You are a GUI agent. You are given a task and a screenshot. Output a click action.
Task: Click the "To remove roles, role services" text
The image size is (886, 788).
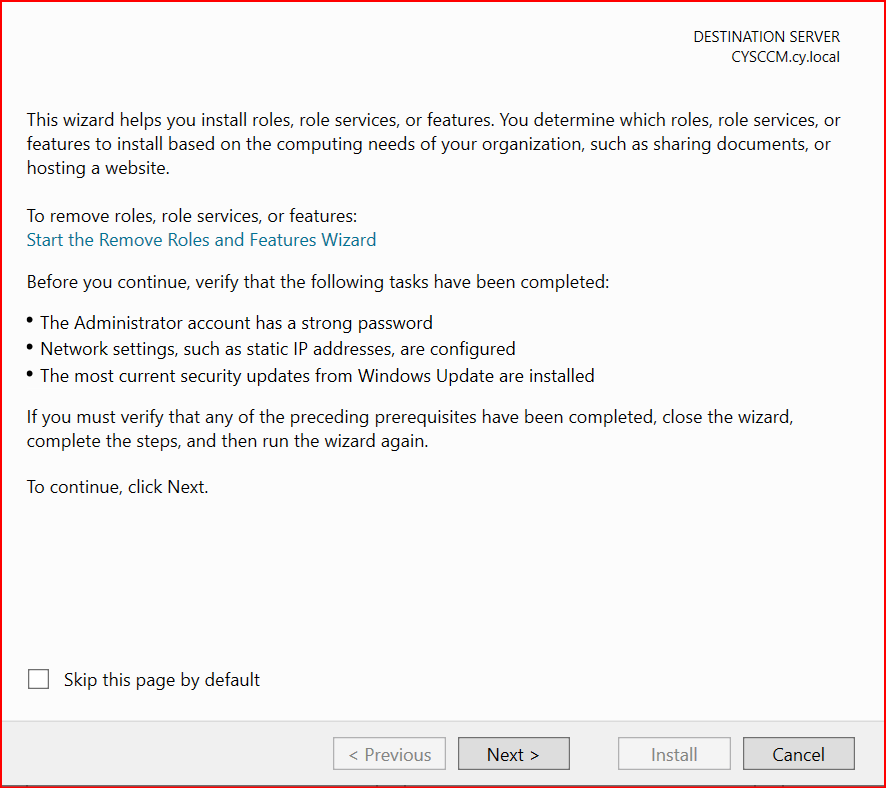[x=191, y=216]
